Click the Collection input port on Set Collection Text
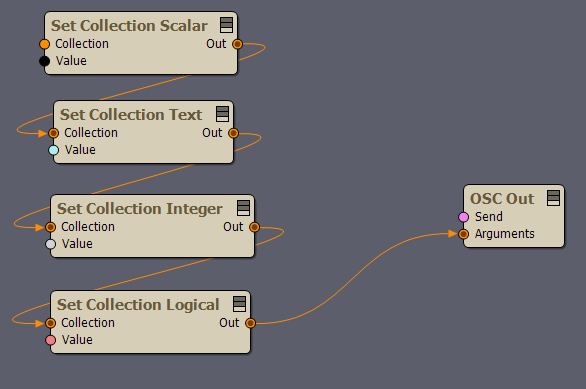586x389 pixels. [53, 133]
